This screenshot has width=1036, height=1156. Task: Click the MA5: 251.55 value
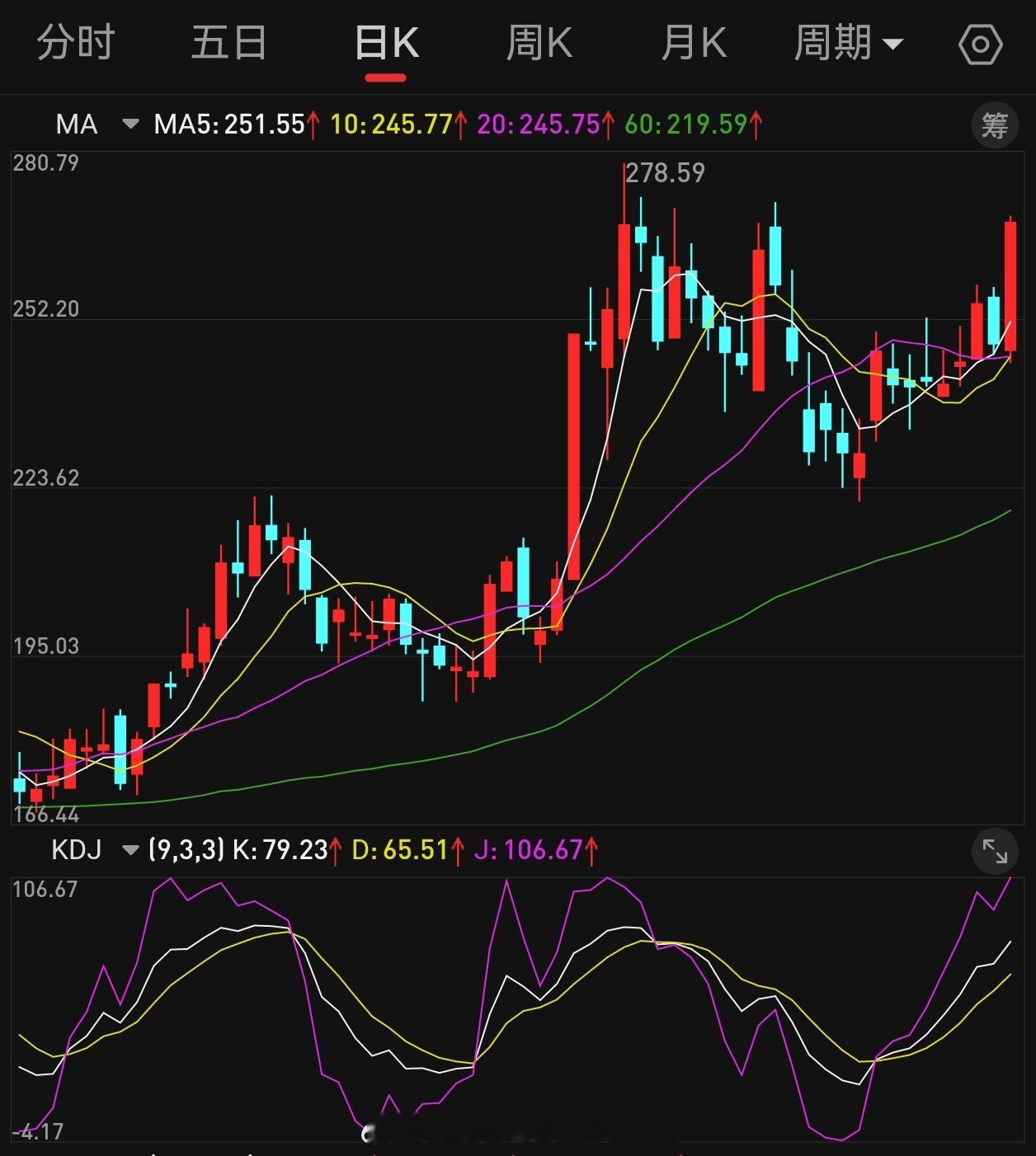click(237, 125)
